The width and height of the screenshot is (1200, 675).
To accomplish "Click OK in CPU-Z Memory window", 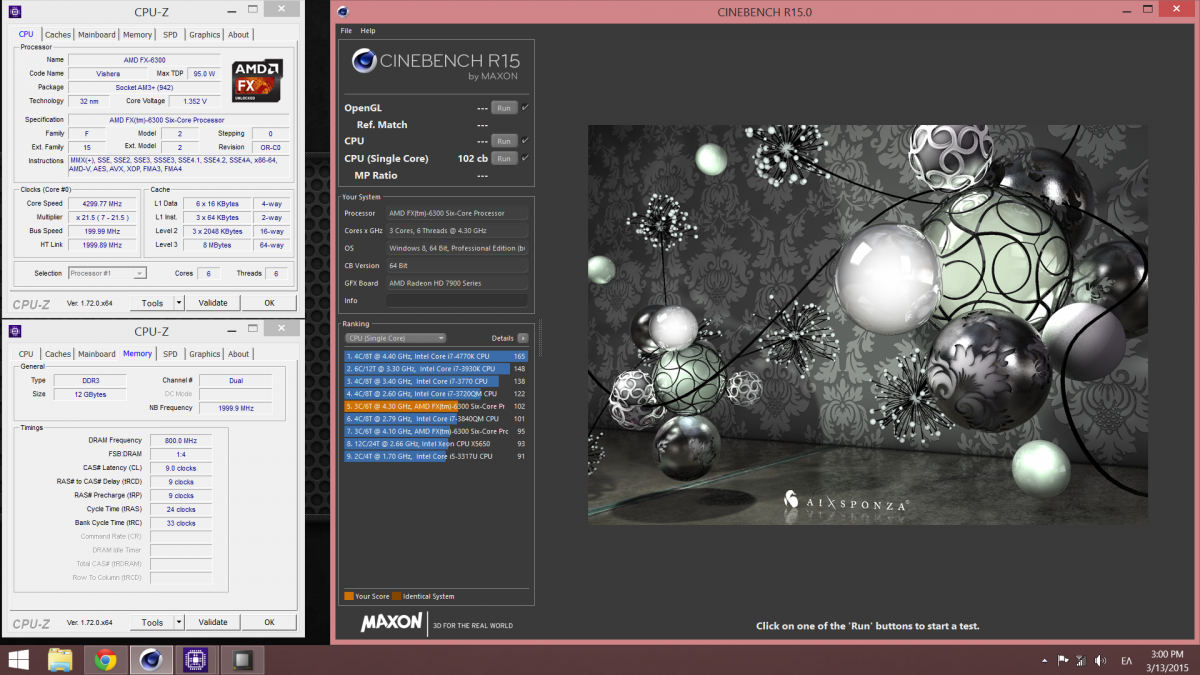I will [x=269, y=622].
